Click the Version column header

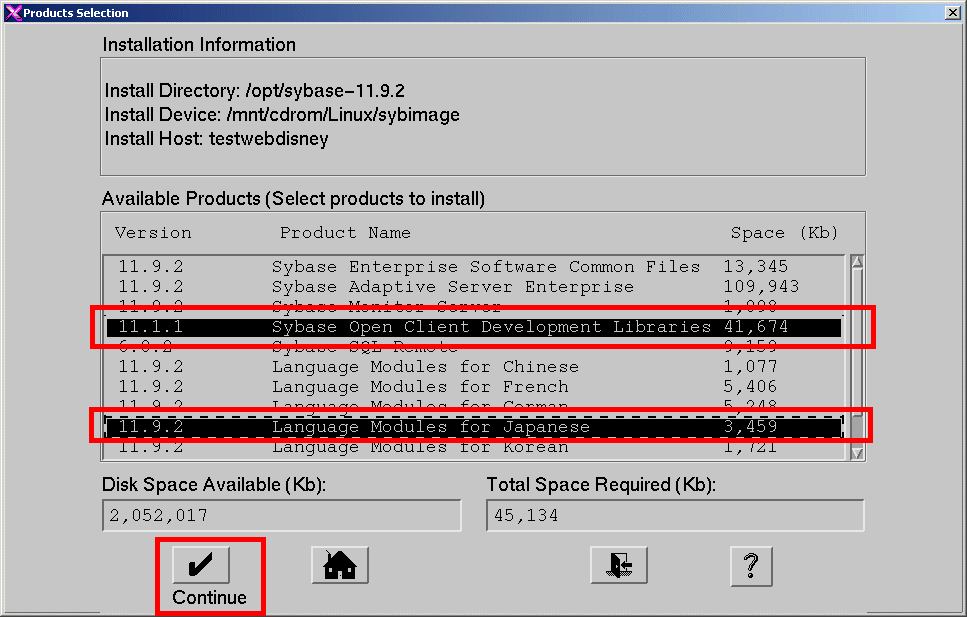click(153, 233)
